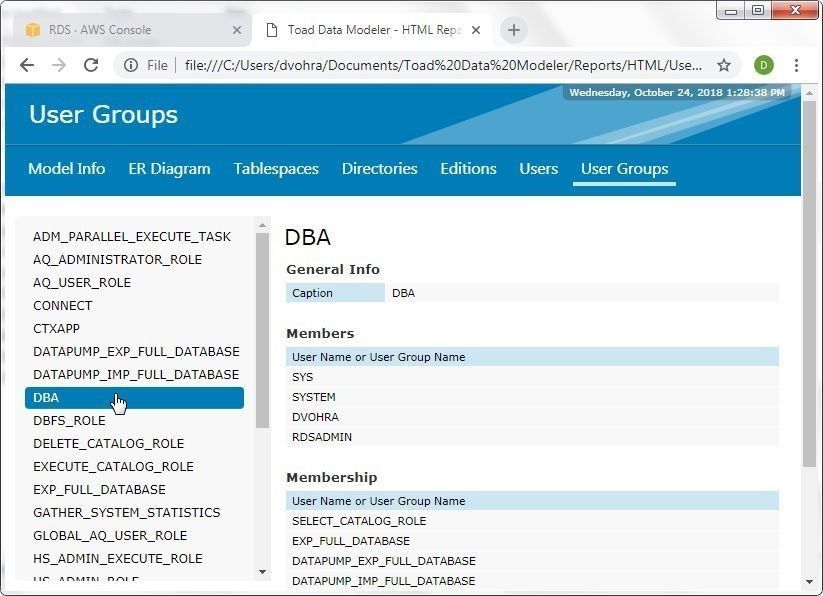
Task: Open HS_ADMIN_EXECUTE_ROLE user group
Action: (118, 559)
